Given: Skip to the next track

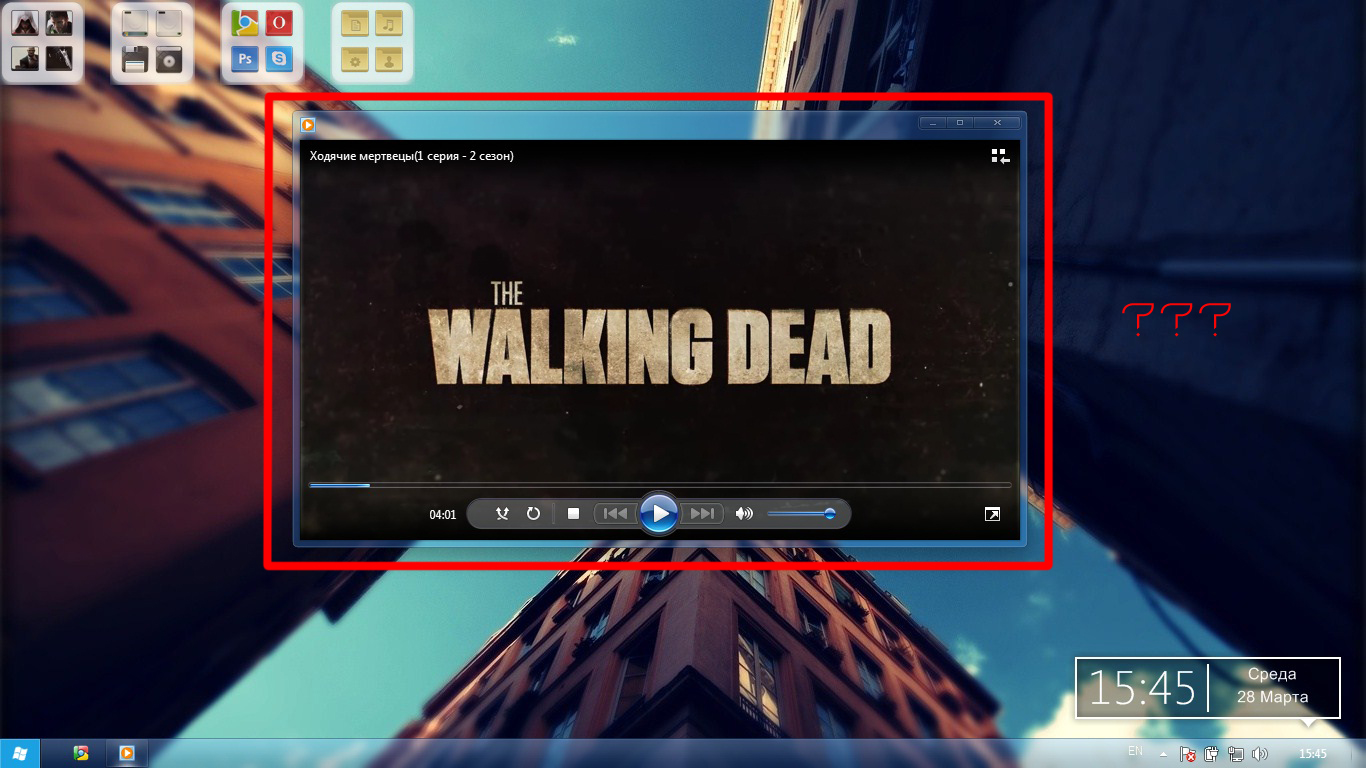Looking at the screenshot, I should [x=703, y=514].
